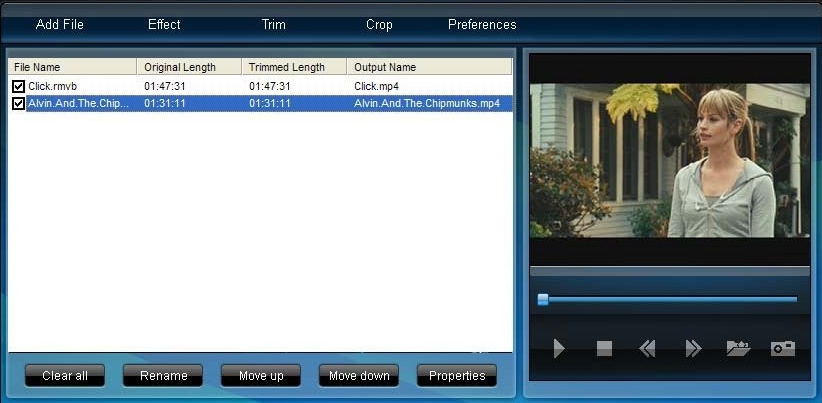
Task: Click output name Alvin.And.The.Chipmunks.mp4
Action: tap(427, 103)
